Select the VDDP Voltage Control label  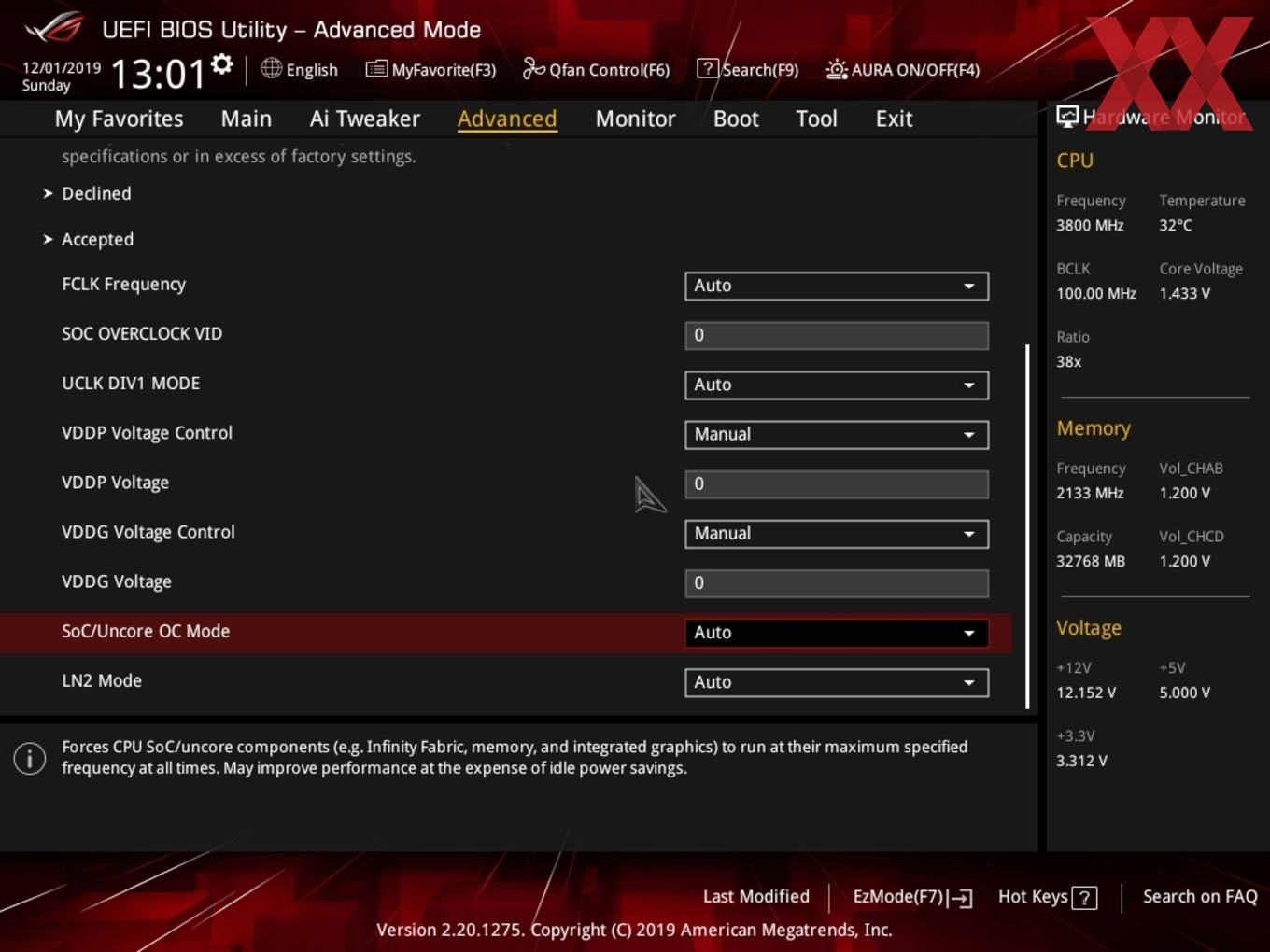[x=147, y=432]
